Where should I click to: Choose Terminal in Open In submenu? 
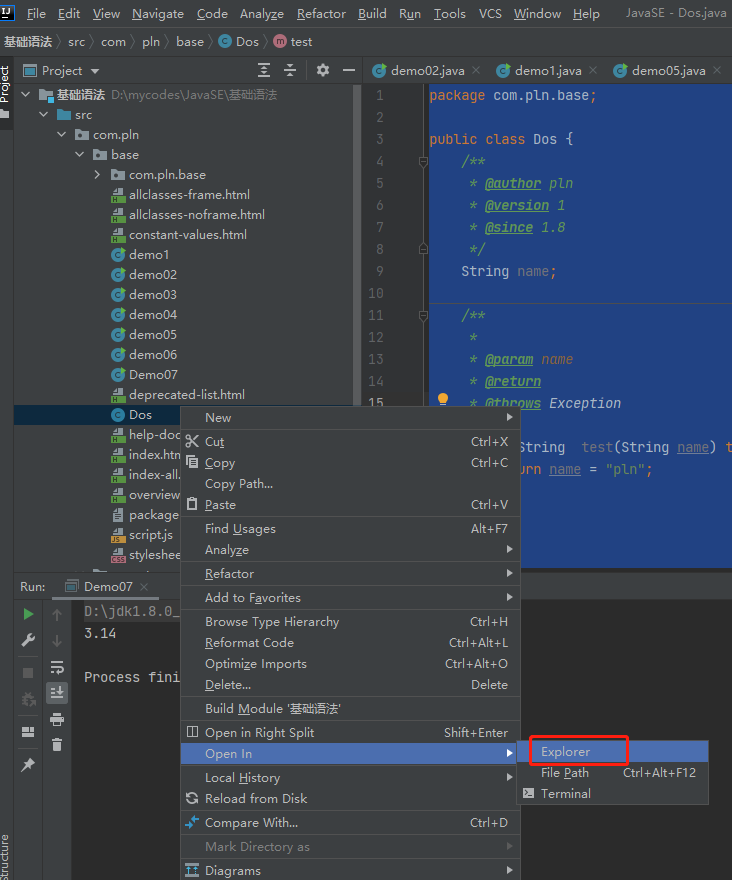612,794
